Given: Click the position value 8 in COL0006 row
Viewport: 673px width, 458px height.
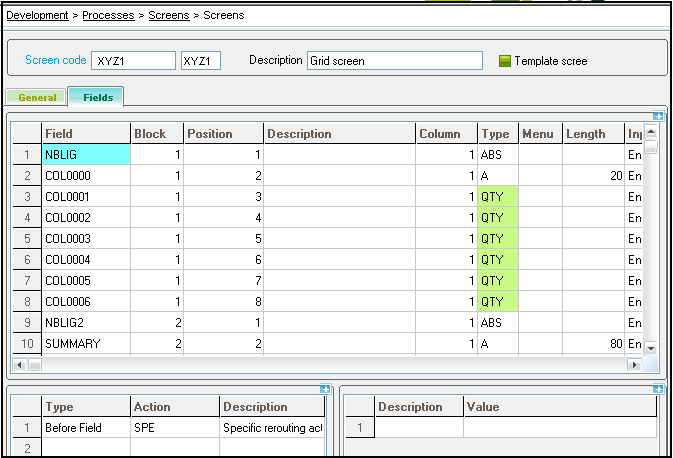Looking at the screenshot, I should click(x=224, y=302).
